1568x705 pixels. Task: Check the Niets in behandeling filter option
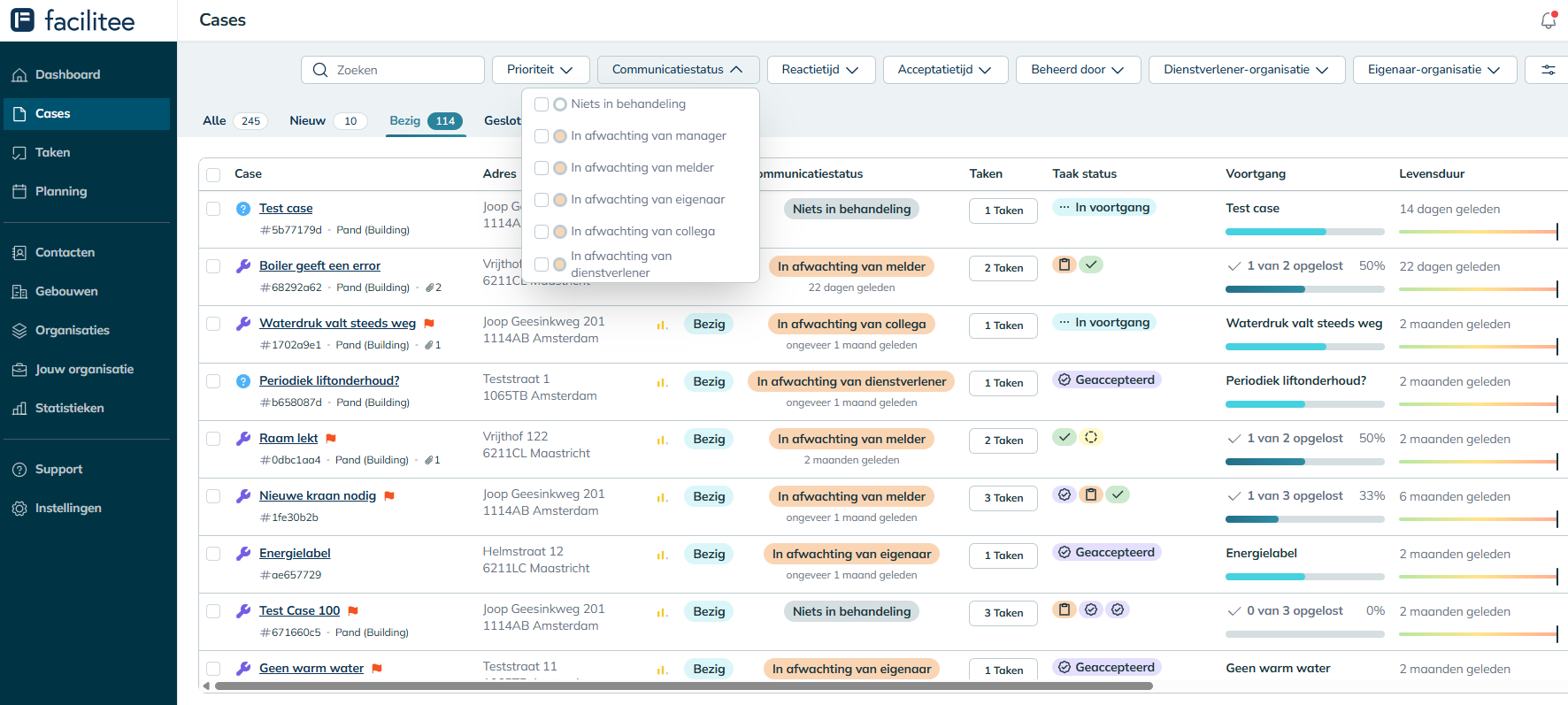(542, 104)
